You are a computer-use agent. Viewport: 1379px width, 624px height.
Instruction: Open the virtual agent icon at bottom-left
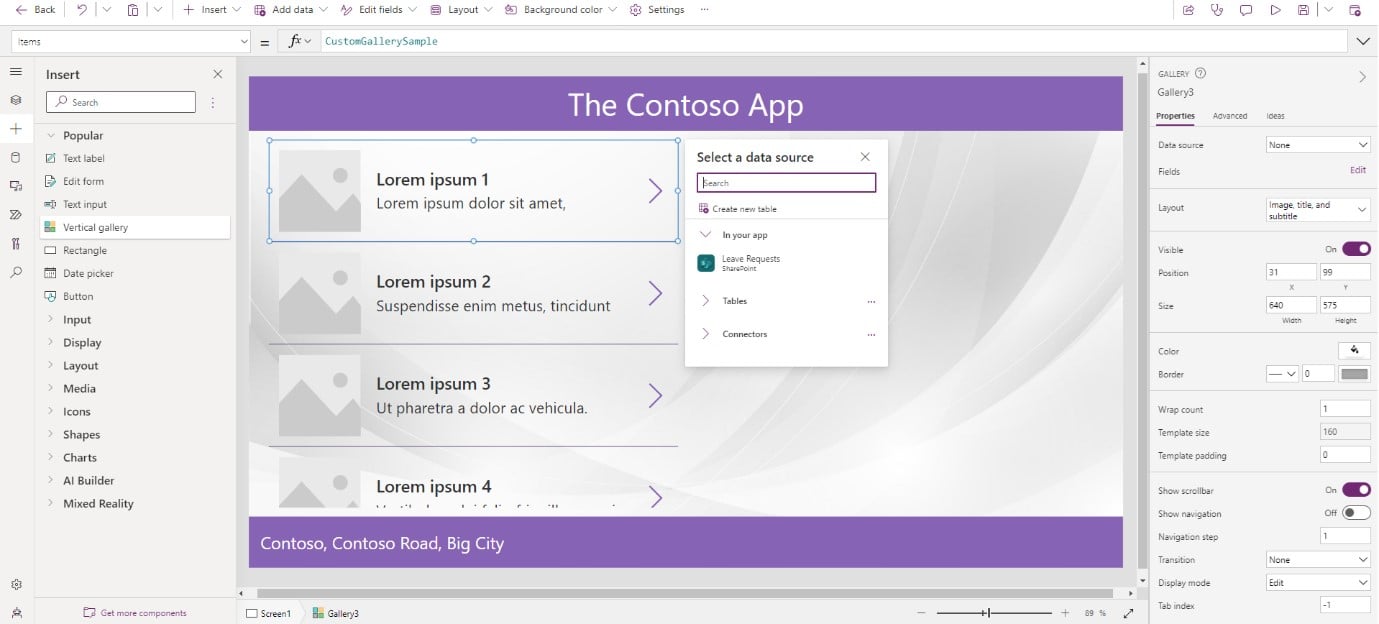[16, 612]
